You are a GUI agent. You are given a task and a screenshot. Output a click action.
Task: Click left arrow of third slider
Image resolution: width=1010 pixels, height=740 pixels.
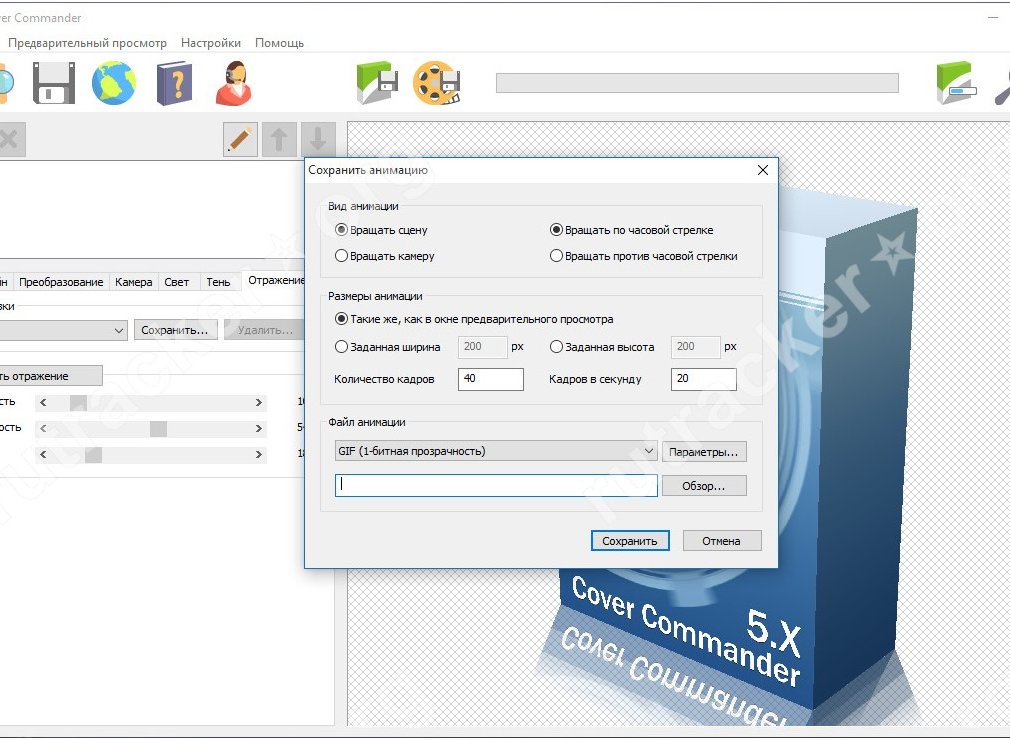pyautogui.click(x=43, y=455)
